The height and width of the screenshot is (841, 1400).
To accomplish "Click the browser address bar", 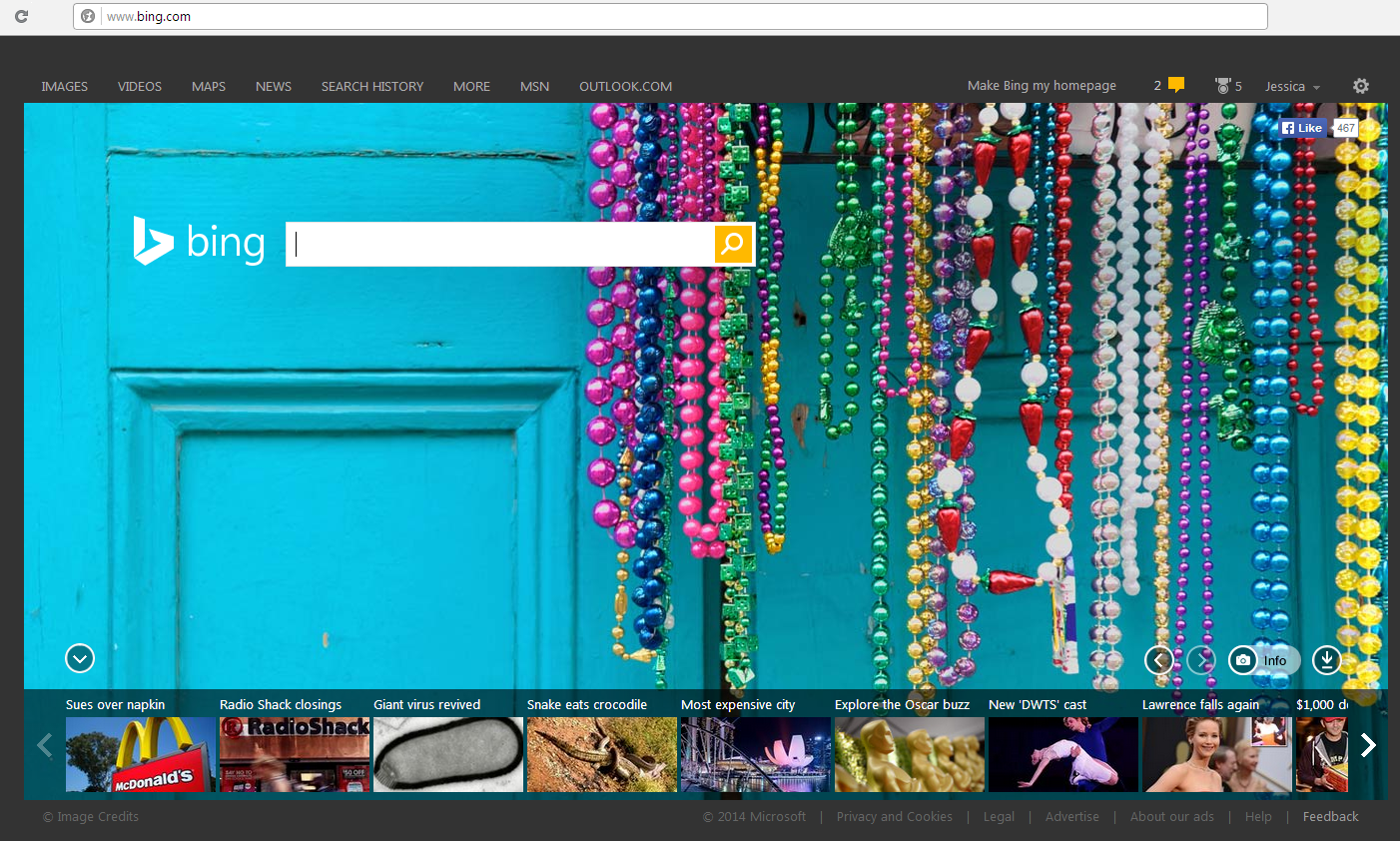I will point(670,16).
